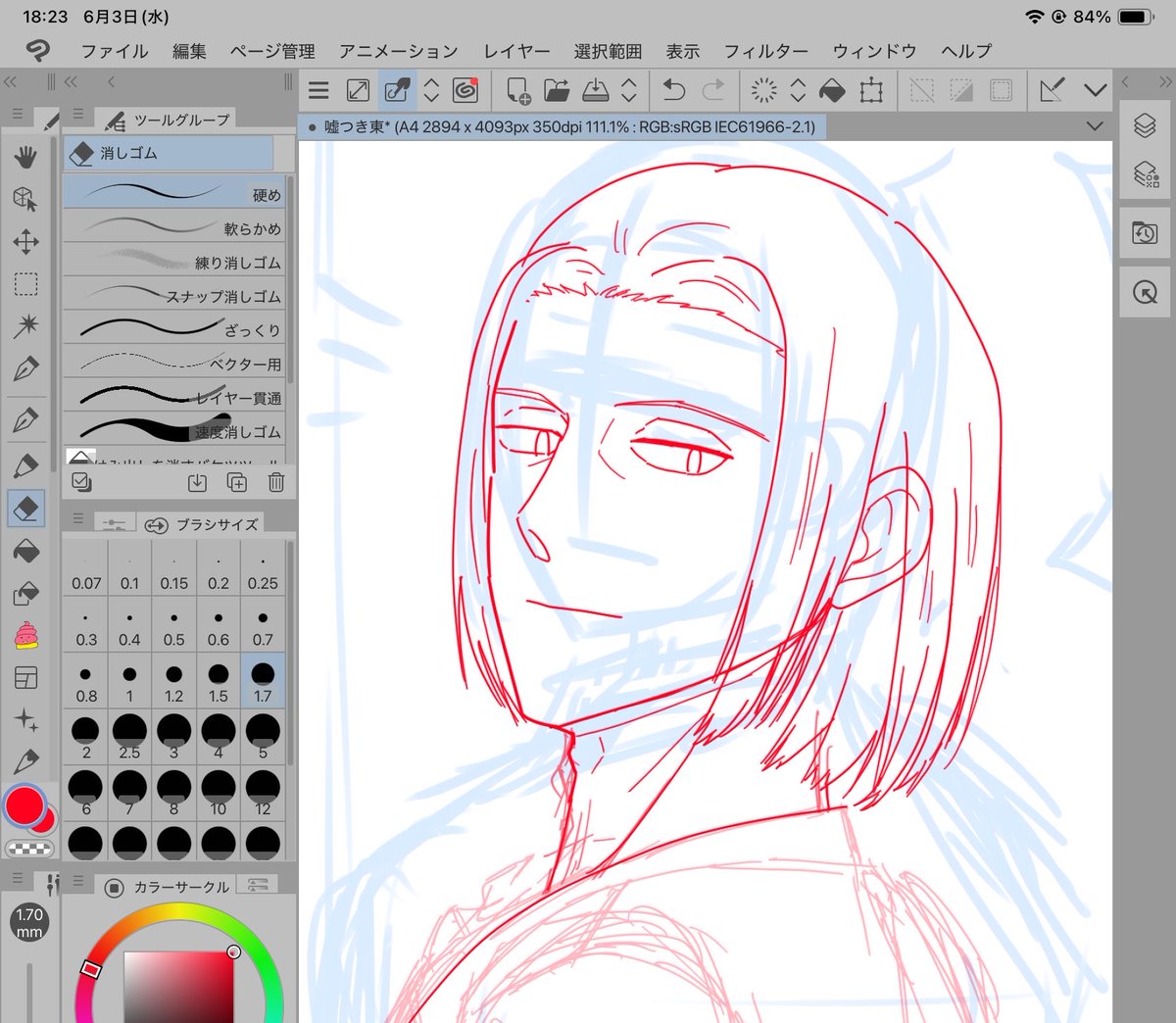Select the 軟らかめ eraser sub tool
The width and height of the screenshot is (1176, 1023).
(174, 227)
